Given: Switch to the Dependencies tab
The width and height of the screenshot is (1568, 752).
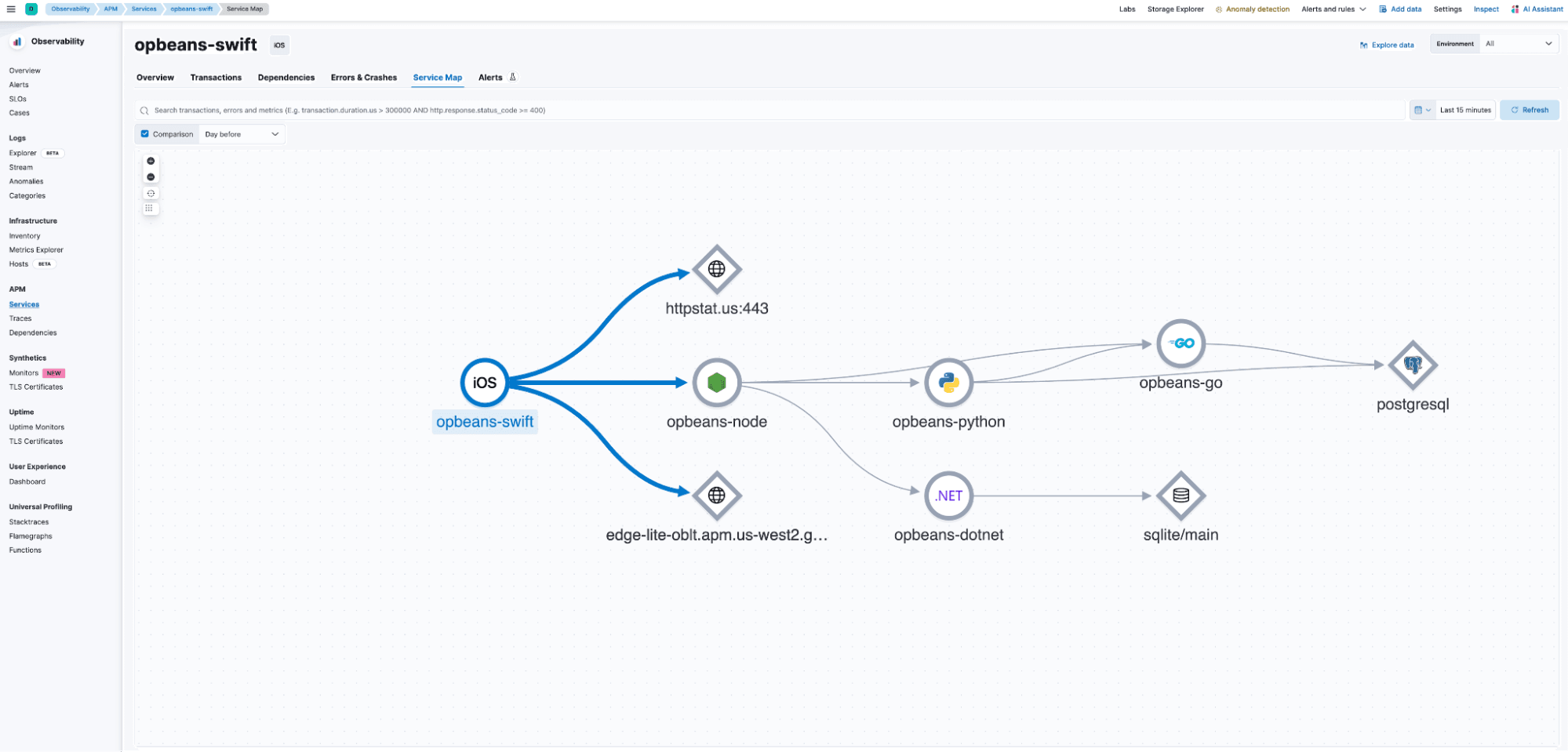Looking at the screenshot, I should tap(286, 78).
